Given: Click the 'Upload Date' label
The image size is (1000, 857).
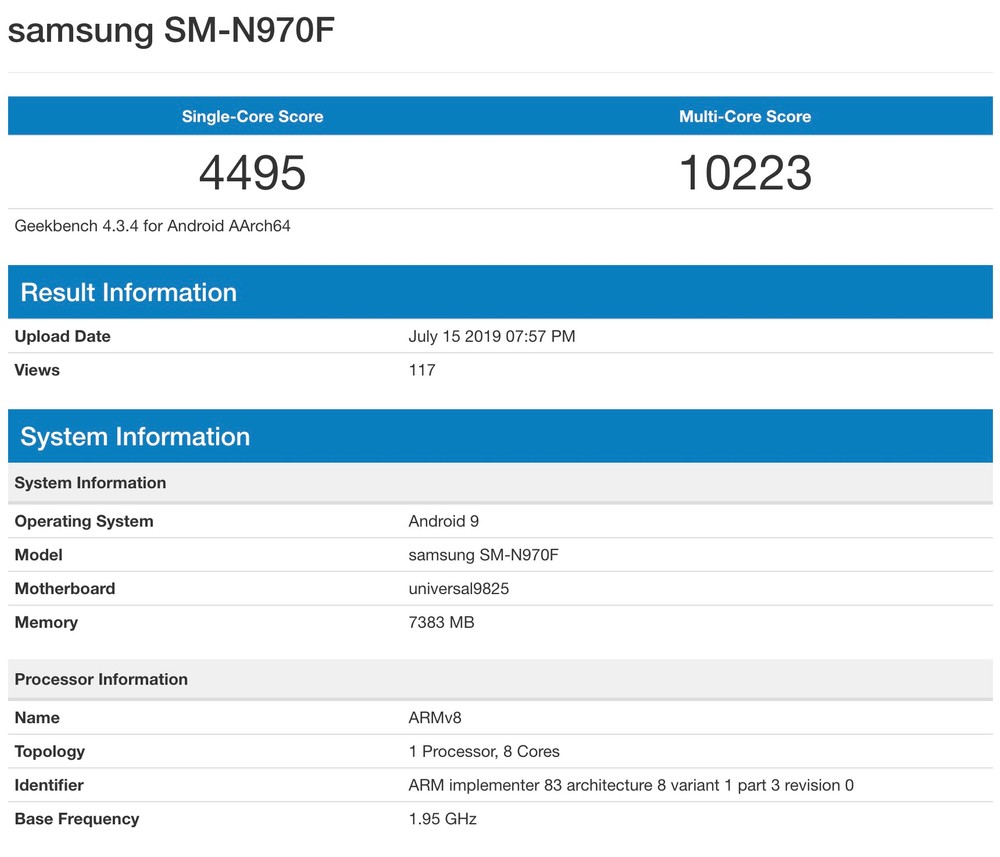Looking at the screenshot, I should click(62, 336).
